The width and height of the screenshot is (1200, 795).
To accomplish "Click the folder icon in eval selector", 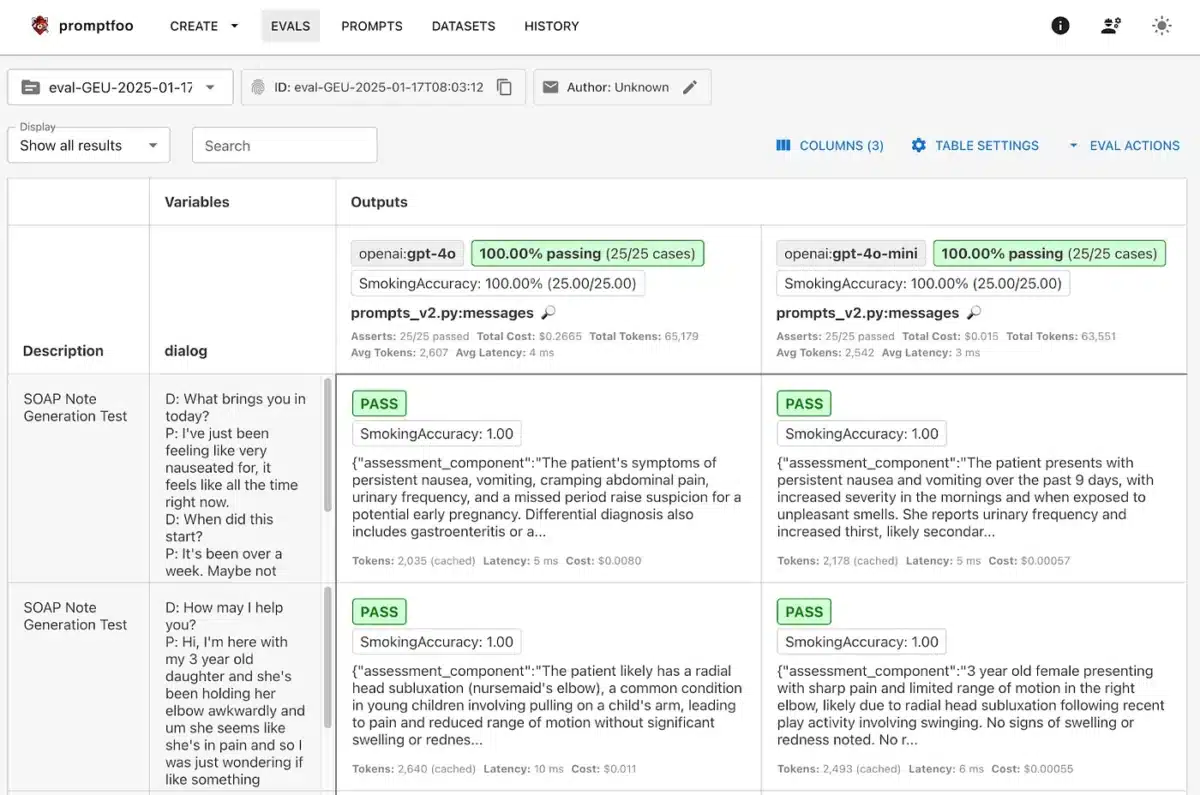I will pyautogui.click(x=31, y=87).
